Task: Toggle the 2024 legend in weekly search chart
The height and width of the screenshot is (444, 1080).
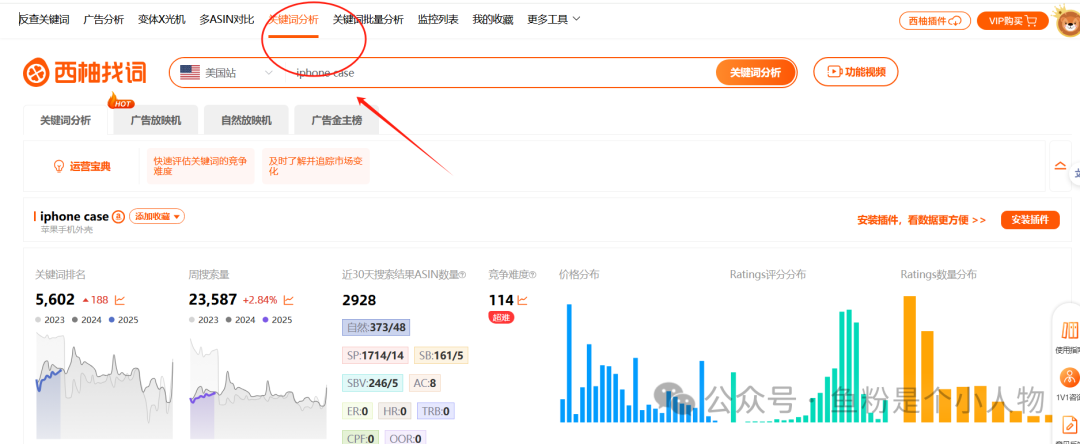Action: click(x=240, y=320)
